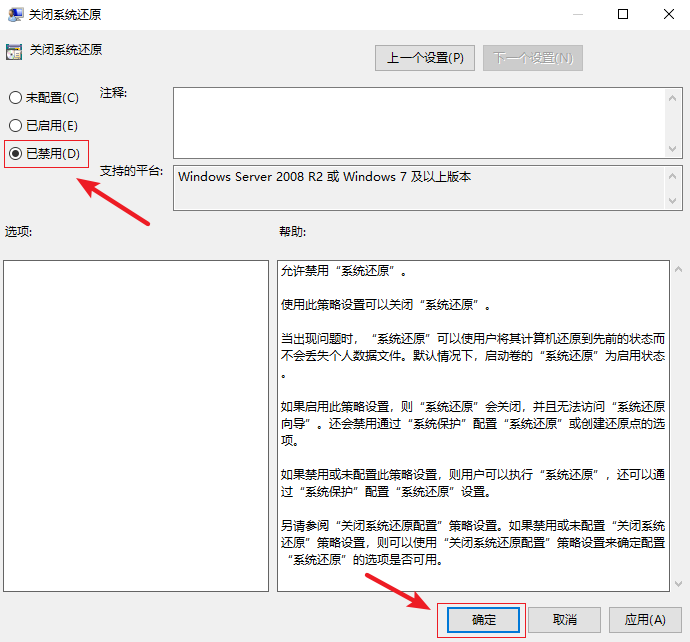Image resolution: width=690 pixels, height=642 pixels.
Task: Click up arrow in 支持的平台 scrollbar
Action: (674, 174)
